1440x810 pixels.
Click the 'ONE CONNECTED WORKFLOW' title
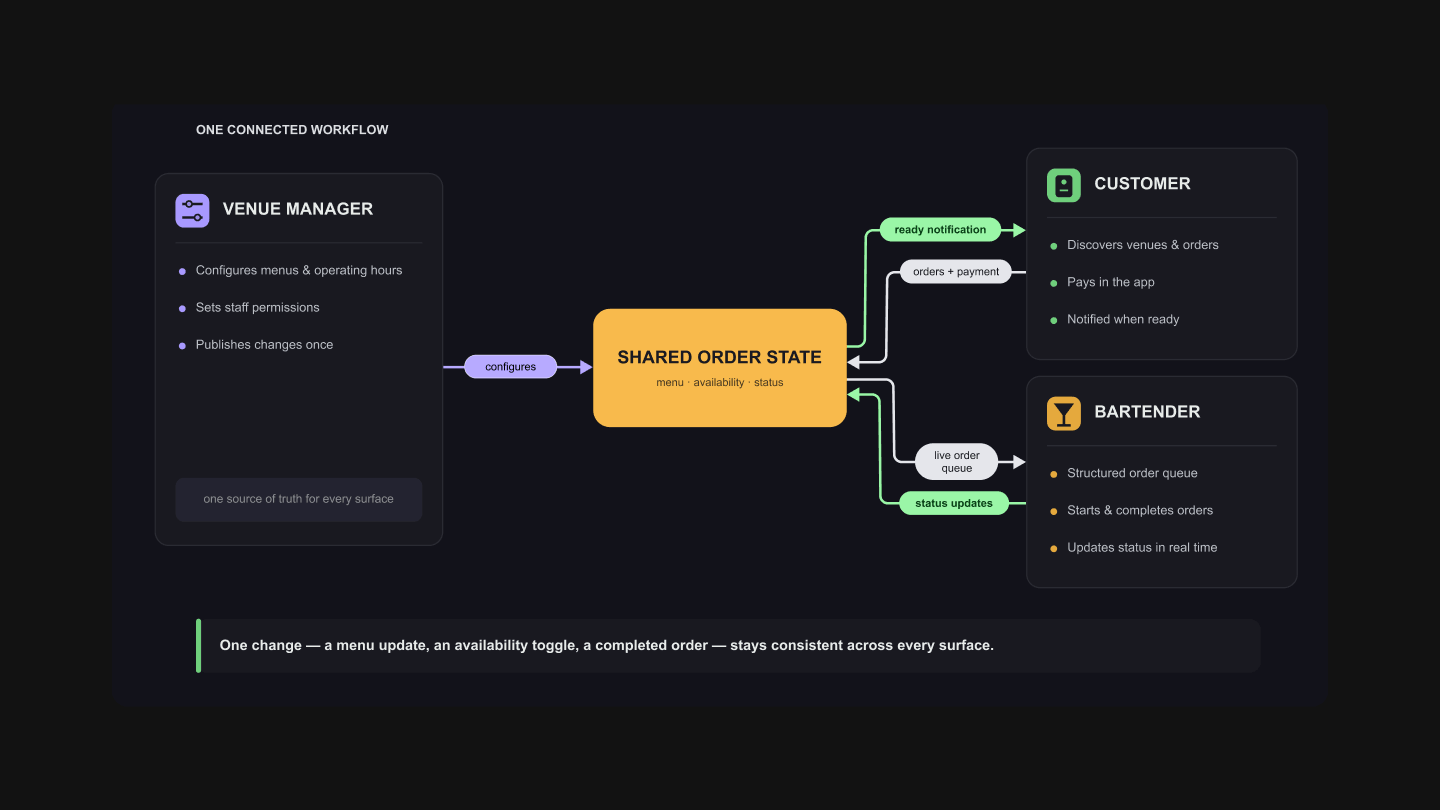[x=292, y=130]
